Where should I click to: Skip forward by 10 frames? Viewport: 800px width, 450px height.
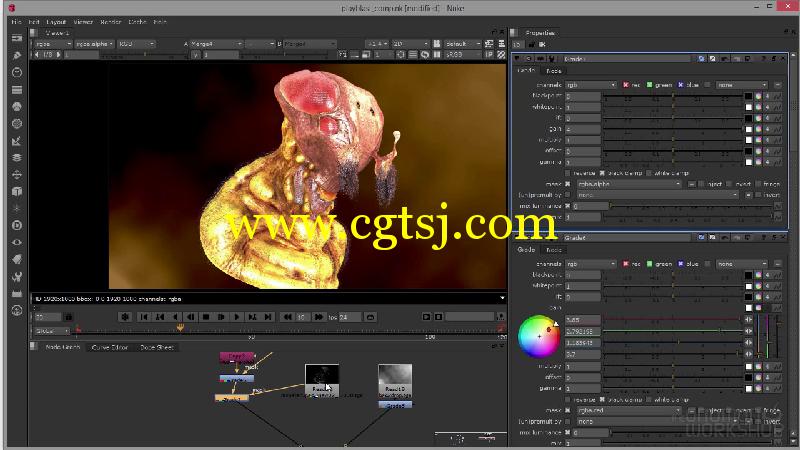319,317
